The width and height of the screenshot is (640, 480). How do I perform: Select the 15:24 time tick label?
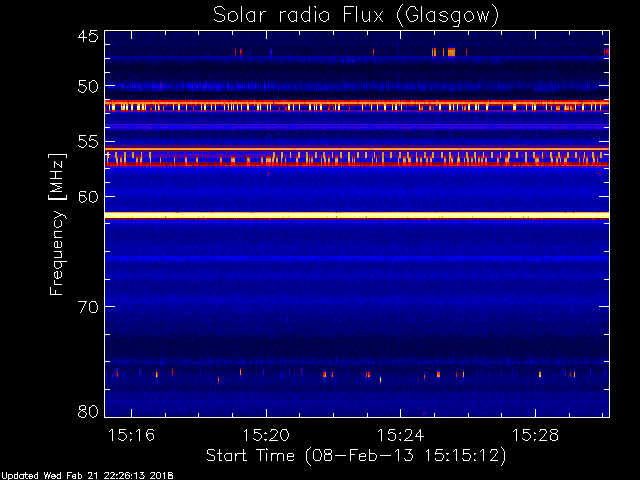400,435
